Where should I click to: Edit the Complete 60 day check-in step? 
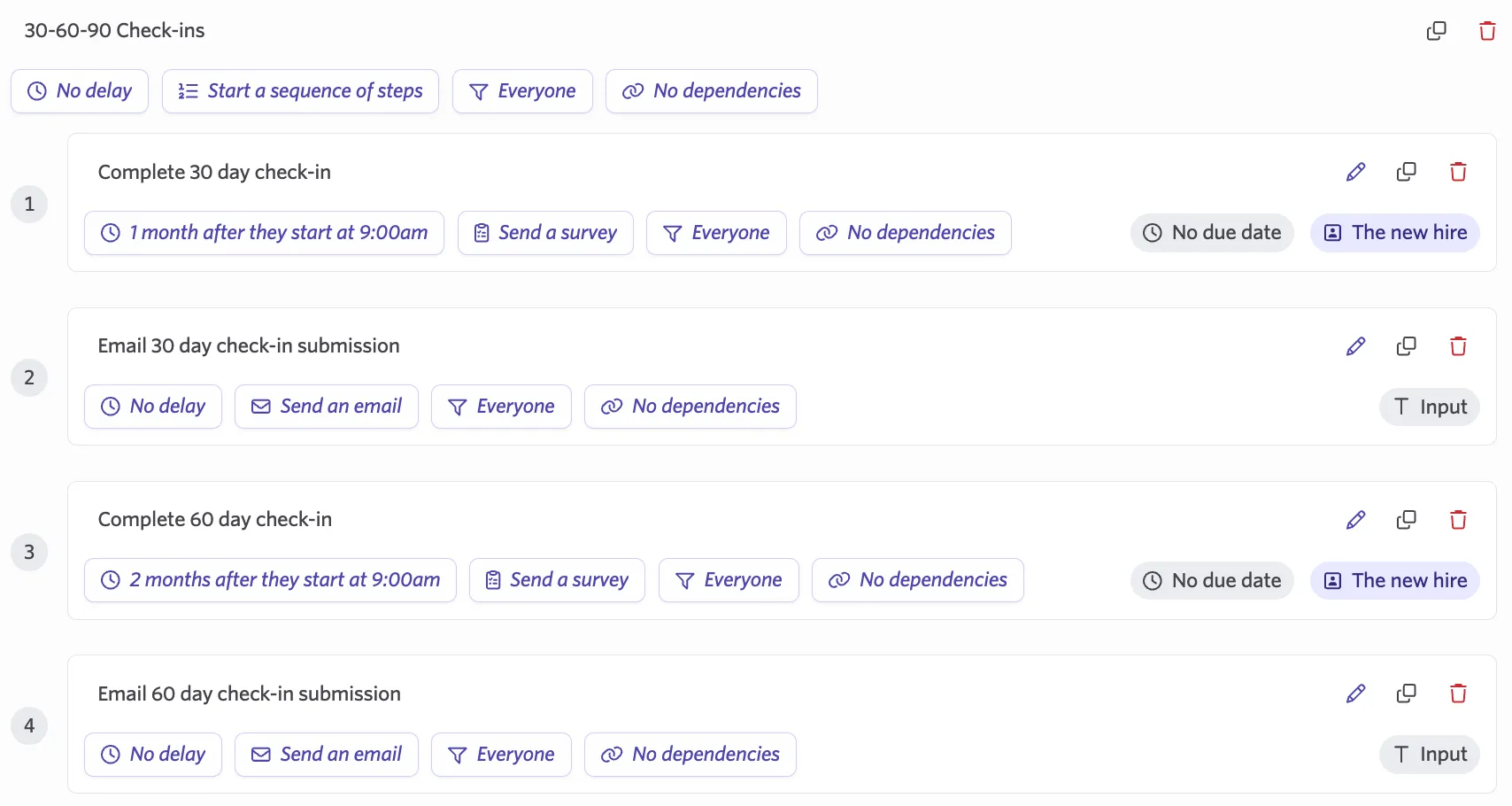[x=1355, y=520]
